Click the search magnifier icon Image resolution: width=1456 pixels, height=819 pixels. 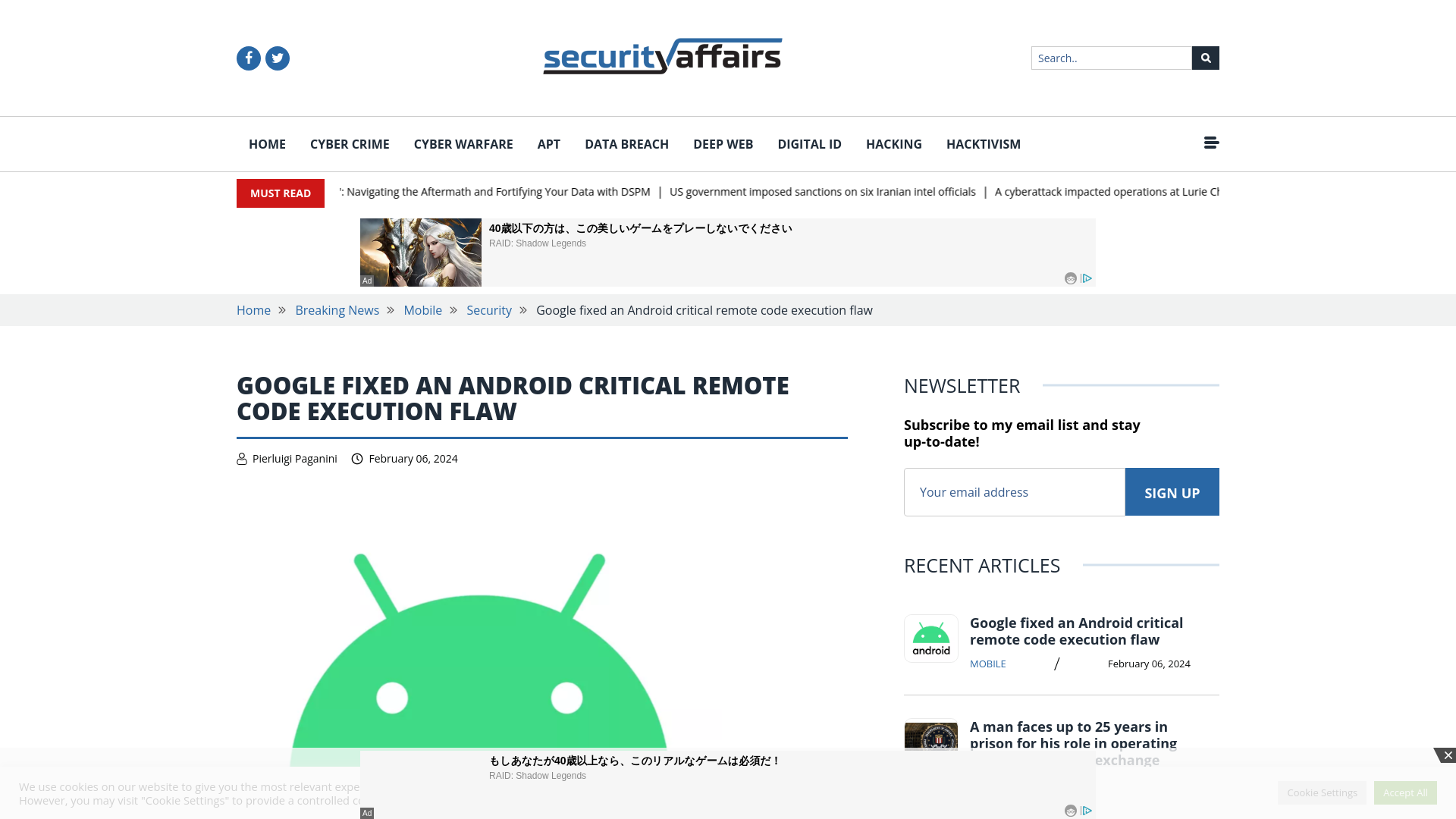[1205, 58]
